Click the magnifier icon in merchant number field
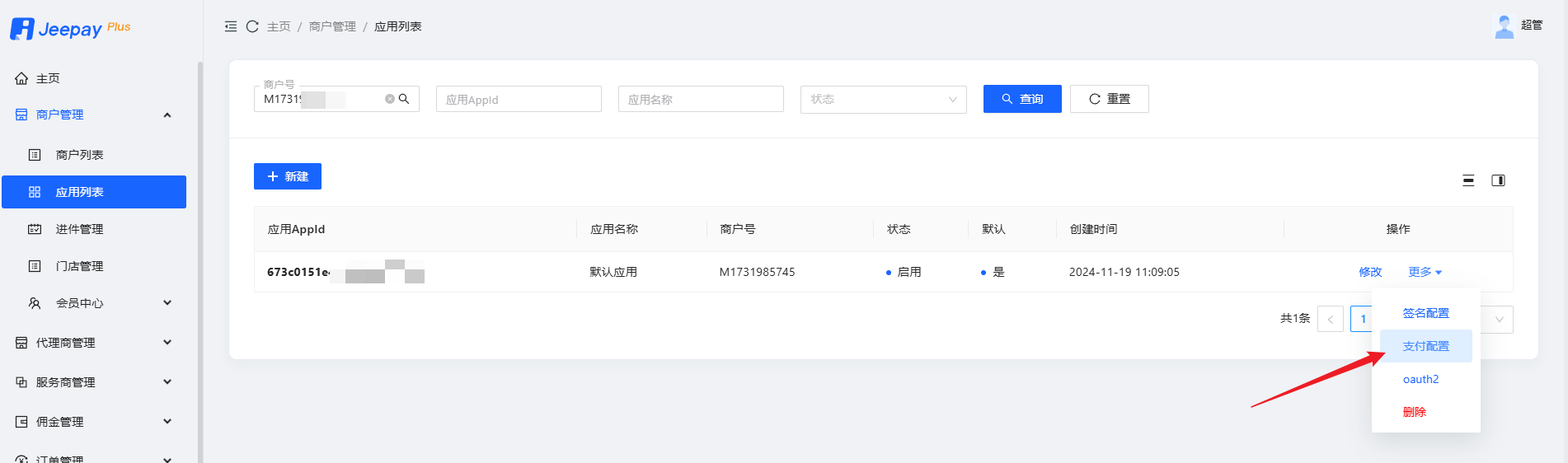 tap(404, 99)
